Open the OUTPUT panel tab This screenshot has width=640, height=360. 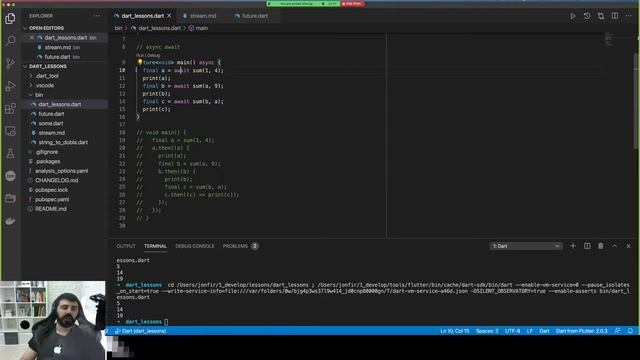tap(126, 246)
